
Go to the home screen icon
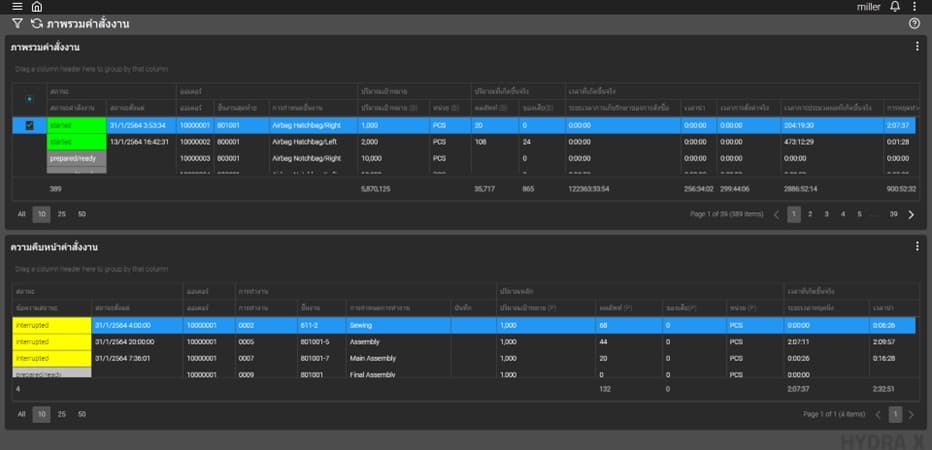pos(37,7)
